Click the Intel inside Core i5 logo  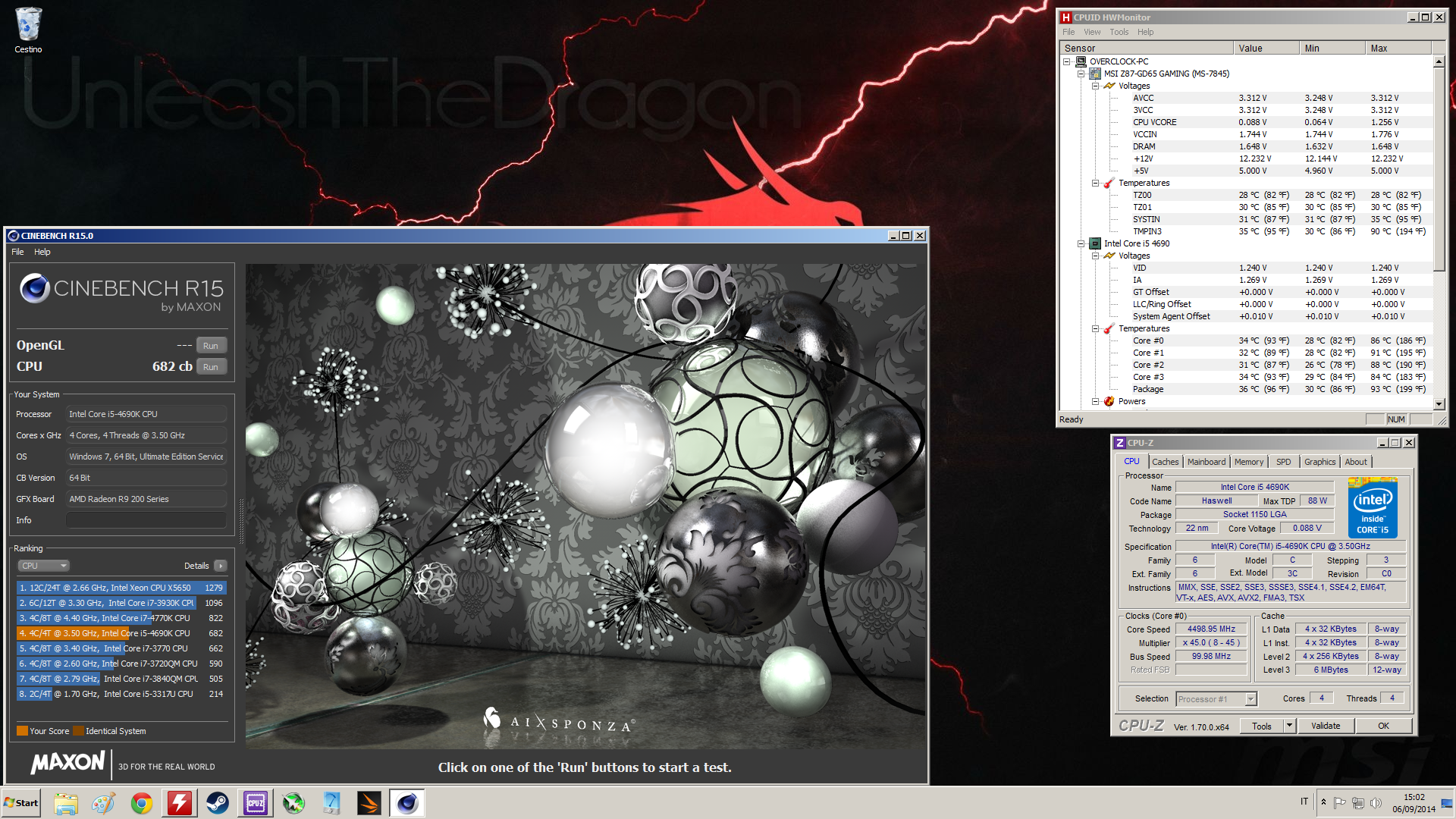(x=1373, y=508)
